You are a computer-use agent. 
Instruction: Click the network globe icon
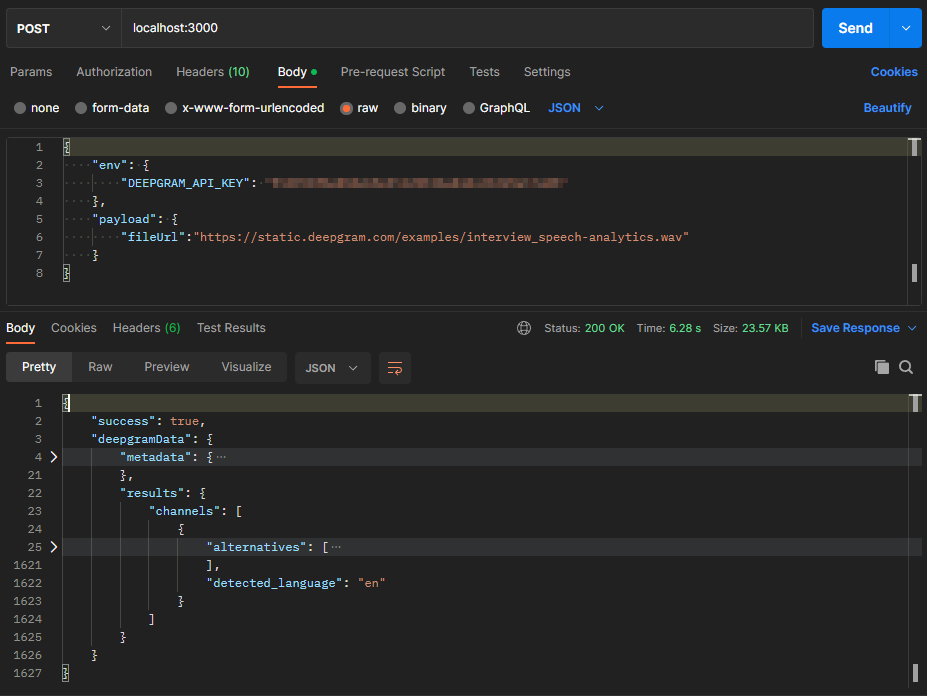[x=524, y=328]
